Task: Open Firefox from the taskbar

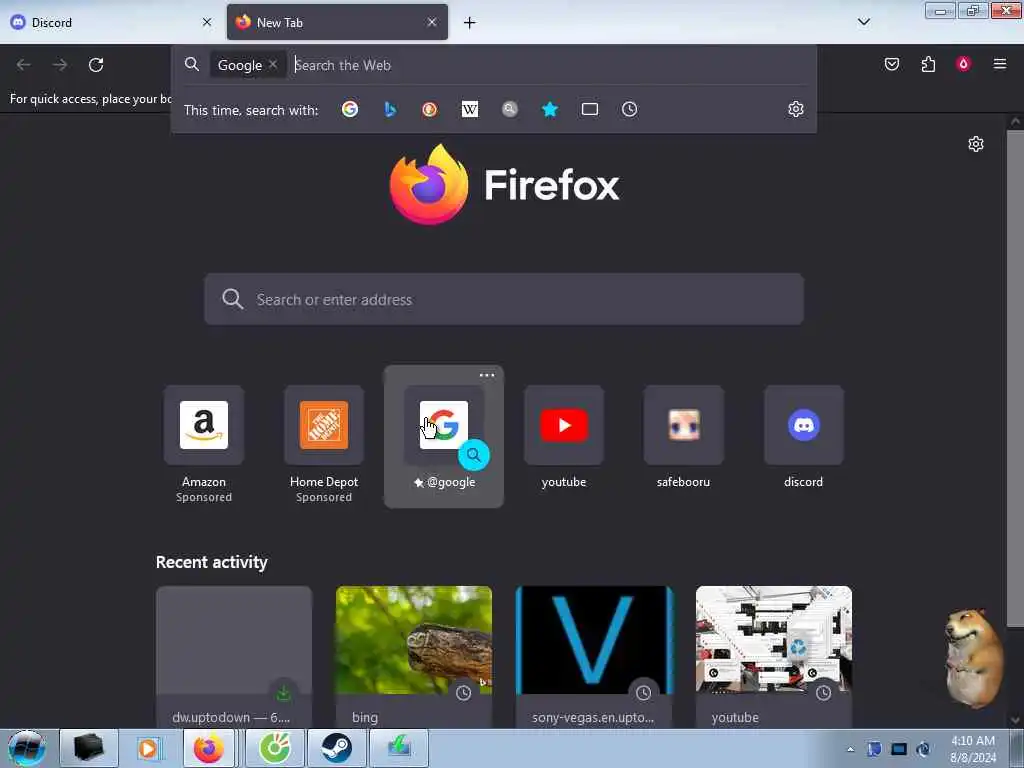Action: click(x=208, y=748)
